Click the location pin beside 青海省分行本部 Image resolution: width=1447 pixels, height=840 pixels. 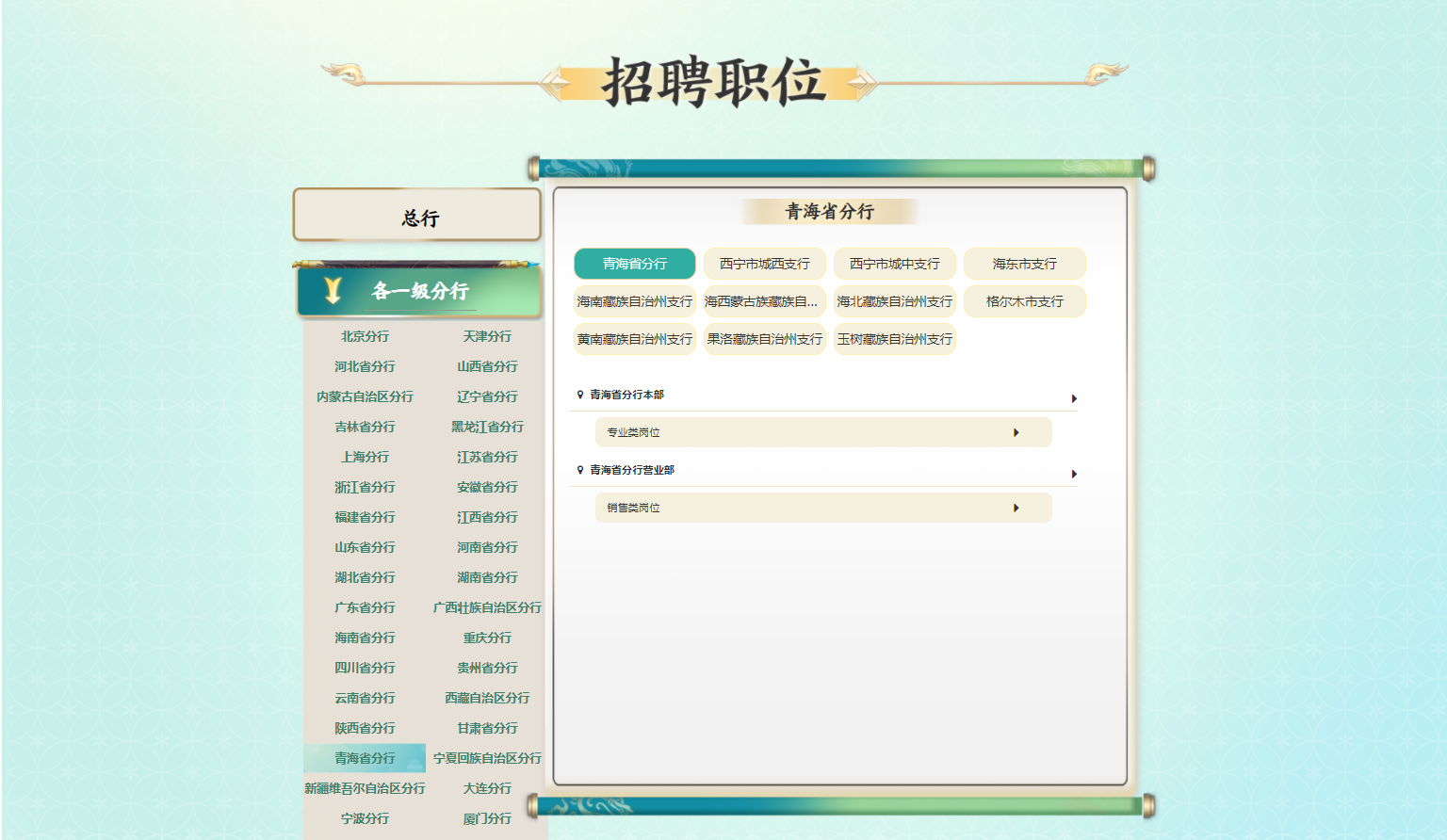point(580,395)
